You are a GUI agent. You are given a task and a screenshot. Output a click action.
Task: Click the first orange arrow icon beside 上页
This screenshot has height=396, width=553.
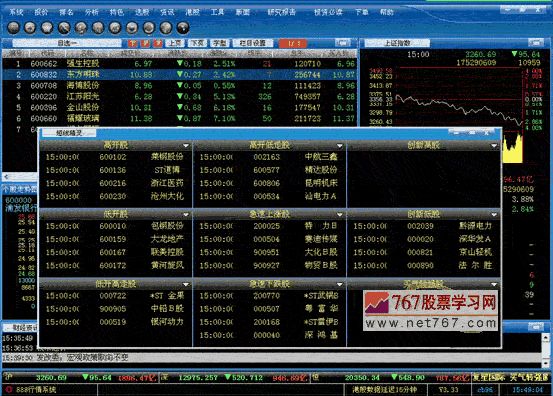pyautogui.click(x=133, y=43)
